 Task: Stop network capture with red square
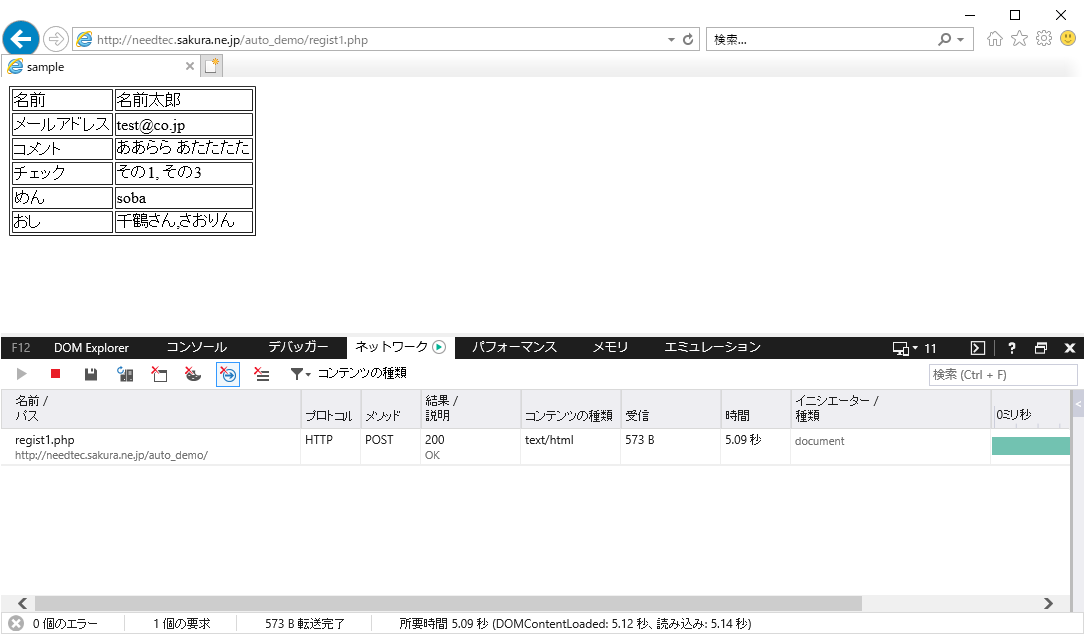(56, 374)
